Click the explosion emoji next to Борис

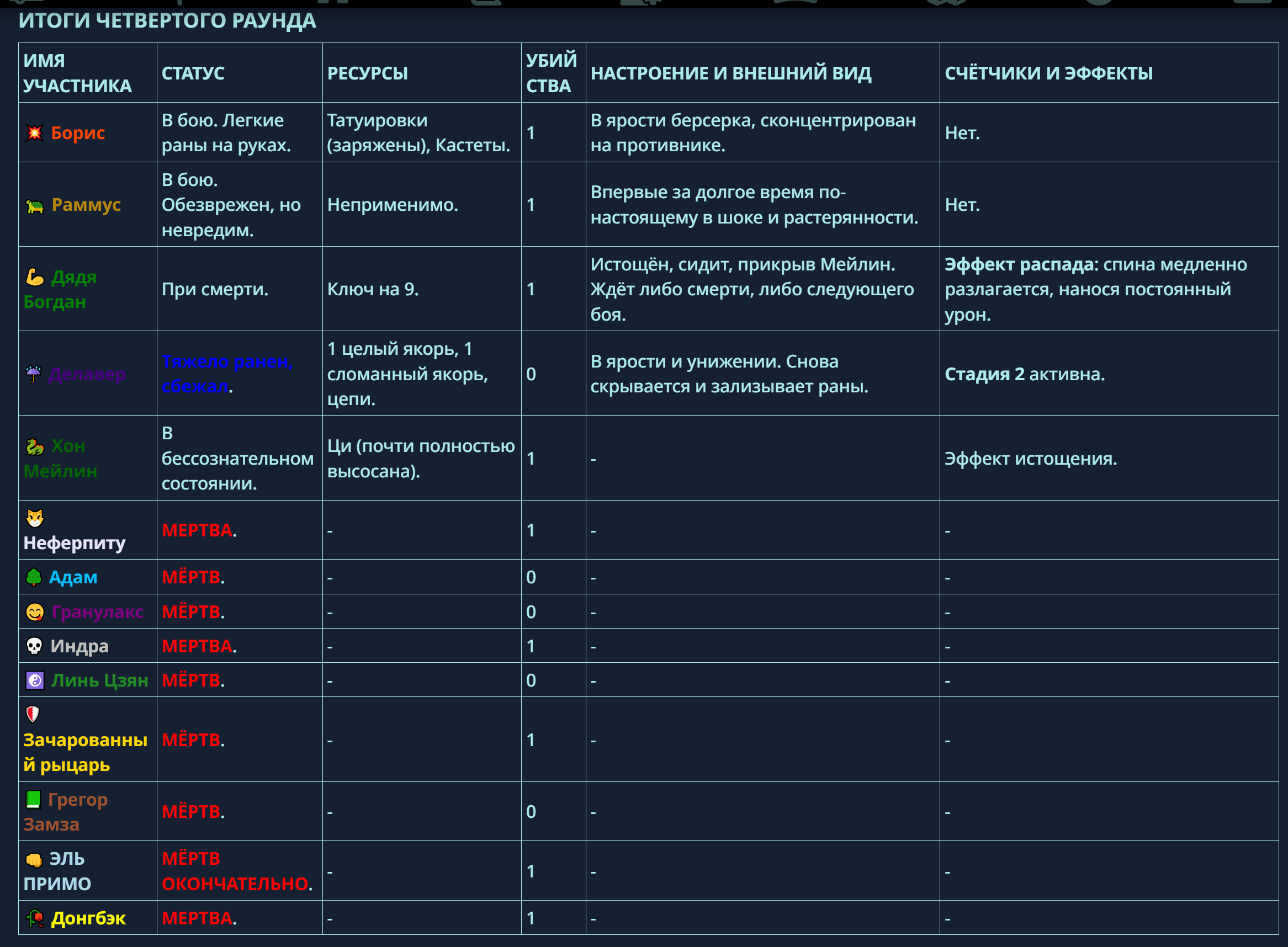(x=34, y=133)
